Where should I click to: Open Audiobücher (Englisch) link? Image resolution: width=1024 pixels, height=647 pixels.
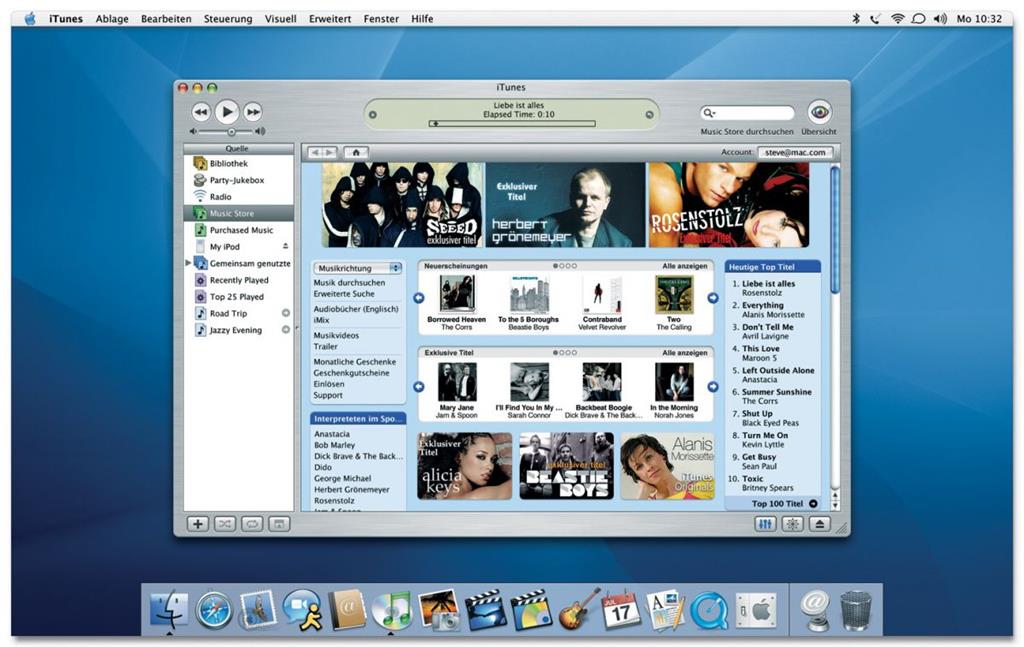pos(356,309)
